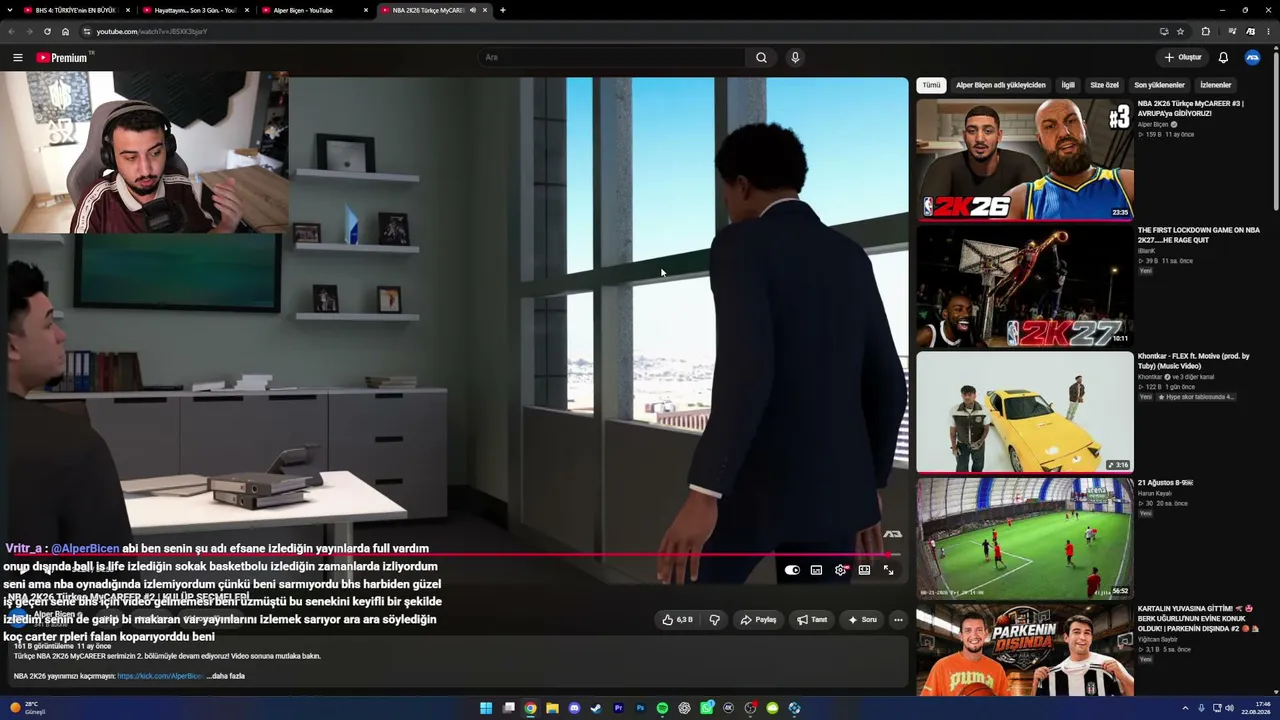Open the taskbar clock and date
The image size is (1280, 720).
point(1254,708)
